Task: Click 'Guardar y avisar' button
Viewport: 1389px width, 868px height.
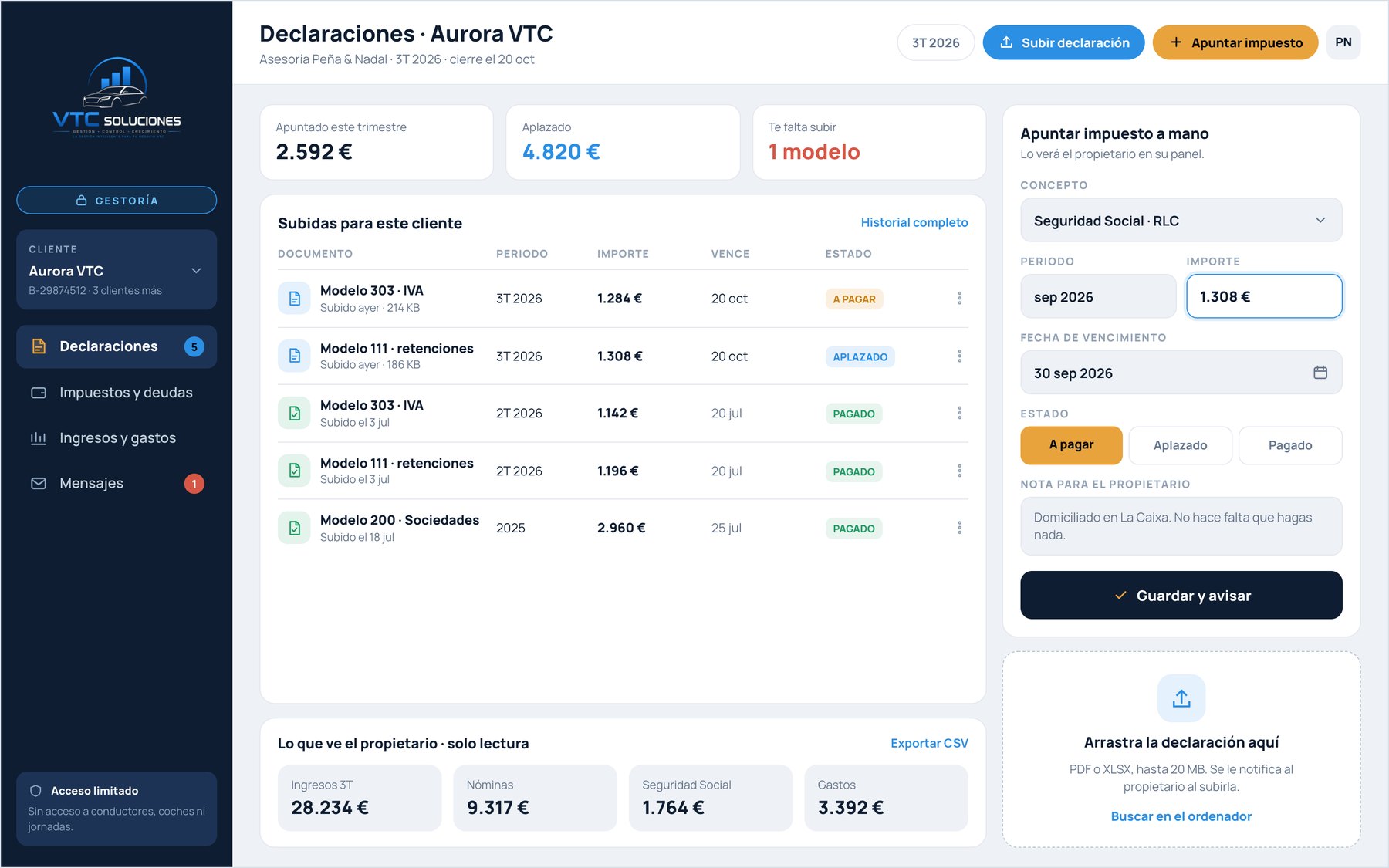Action: click(1181, 595)
